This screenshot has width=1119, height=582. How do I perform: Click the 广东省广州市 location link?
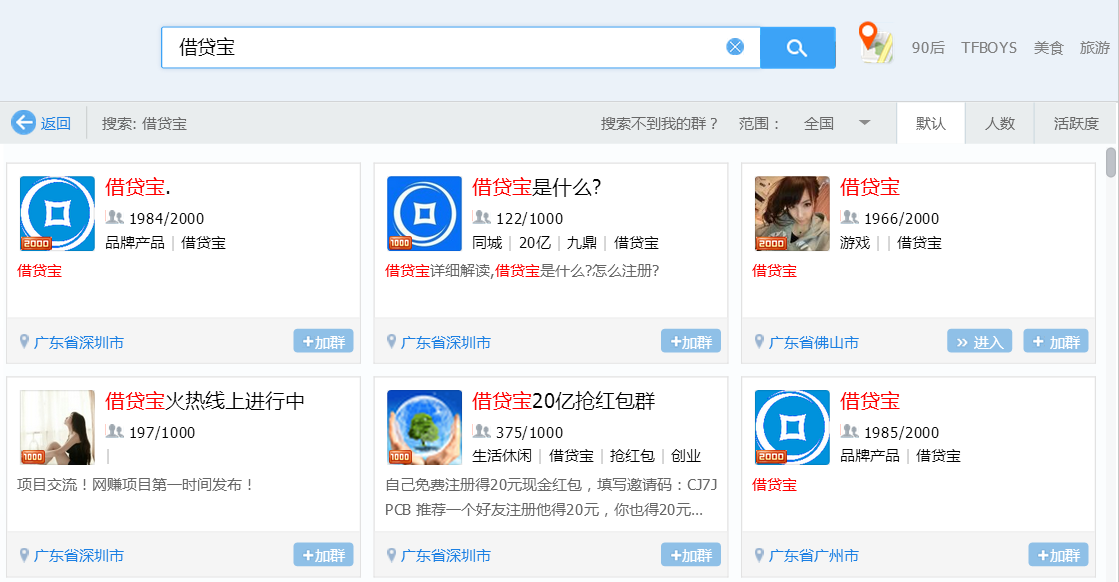coord(814,556)
